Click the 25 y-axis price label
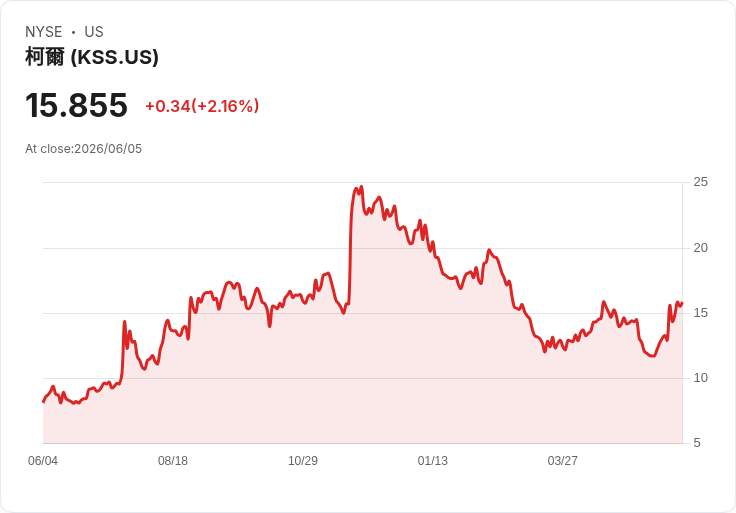The height and width of the screenshot is (513, 736). (700, 182)
